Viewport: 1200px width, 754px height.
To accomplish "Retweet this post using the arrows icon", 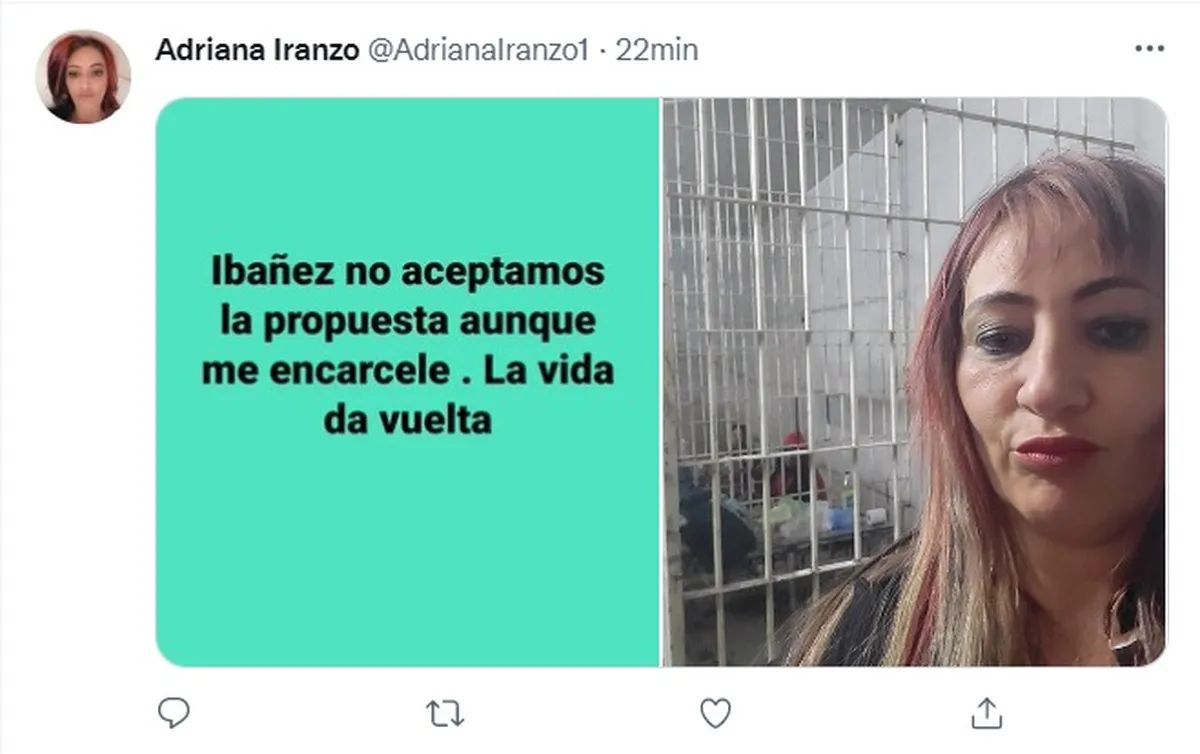I will coord(444,713).
